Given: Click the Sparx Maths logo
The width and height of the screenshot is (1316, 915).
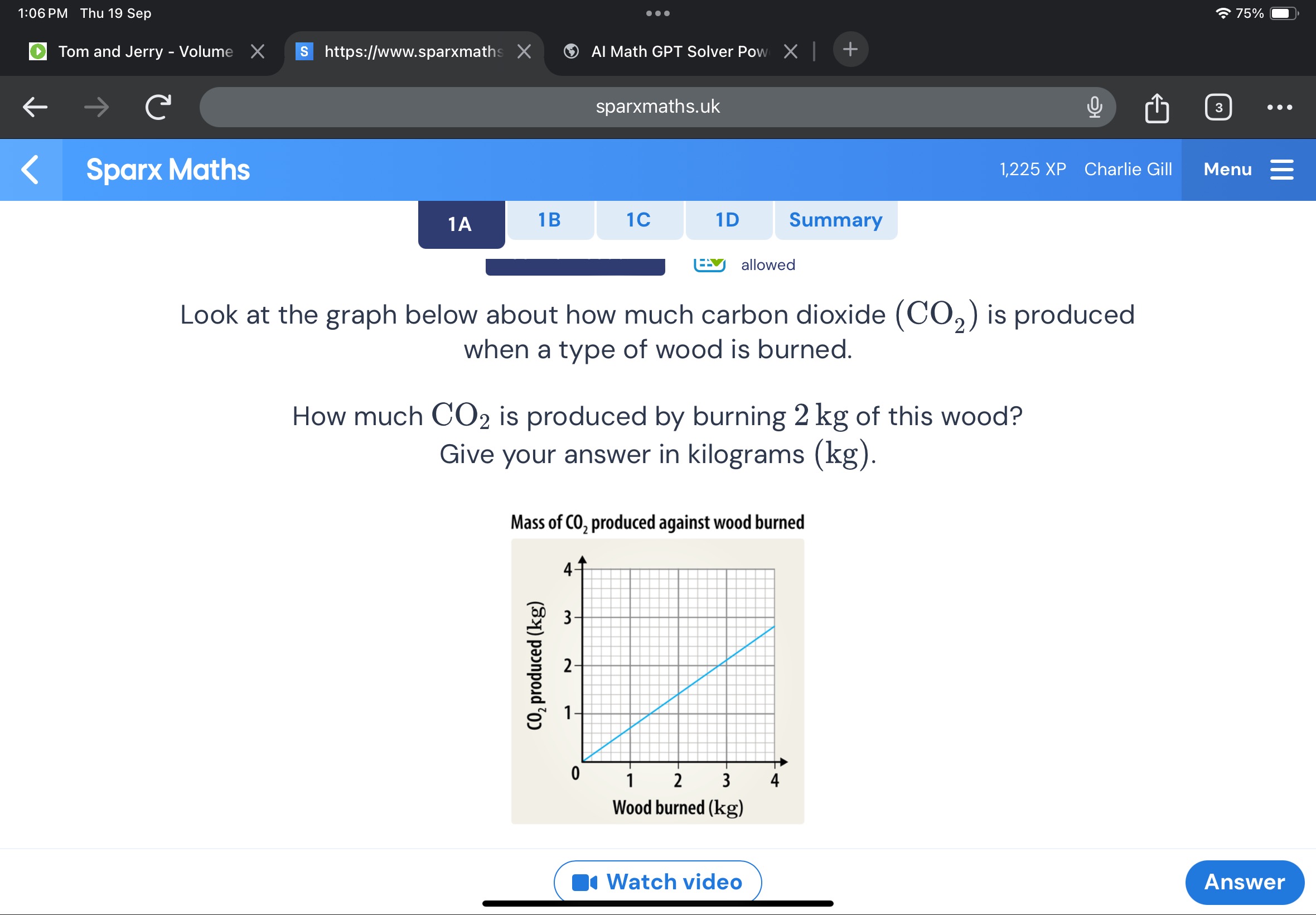Looking at the screenshot, I should tap(168, 170).
